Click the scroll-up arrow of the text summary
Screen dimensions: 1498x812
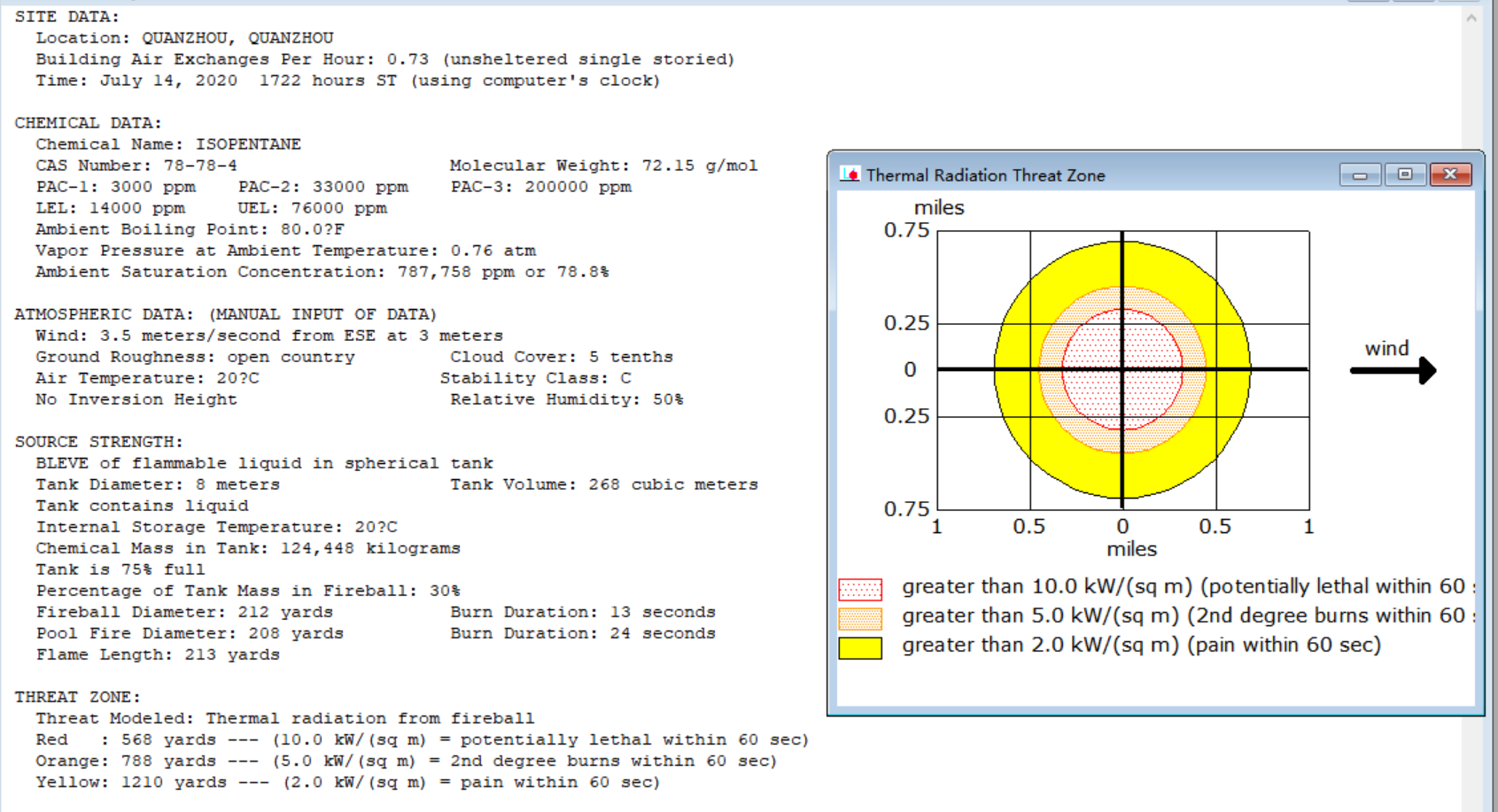(x=1471, y=18)
